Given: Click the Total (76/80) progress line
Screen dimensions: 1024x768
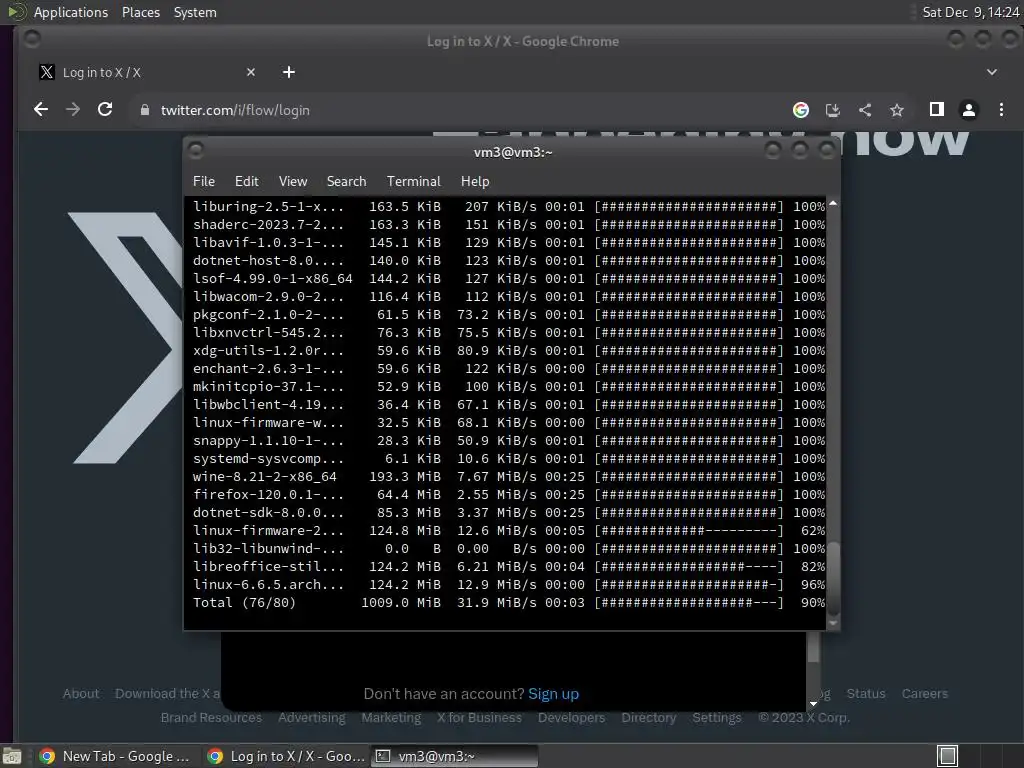Looking at the screenshot, I should pos(509,602).
